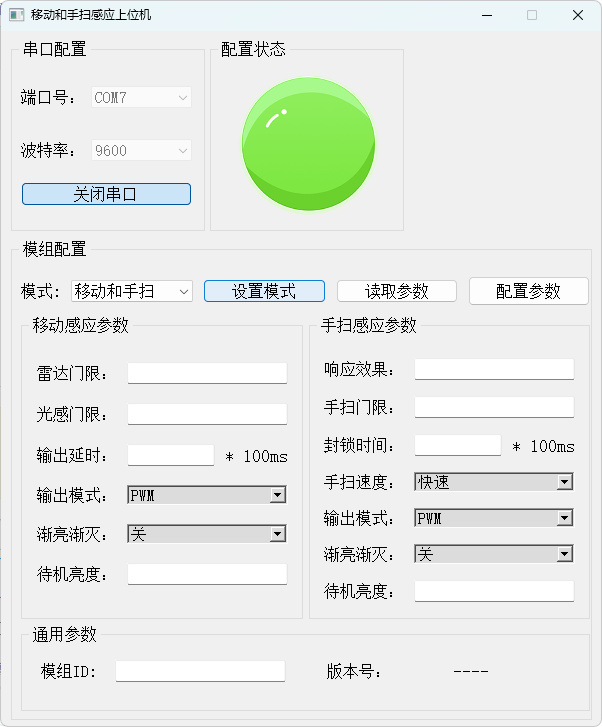
Task: Click the 雷达门限 input field
Action: point(207,373)
